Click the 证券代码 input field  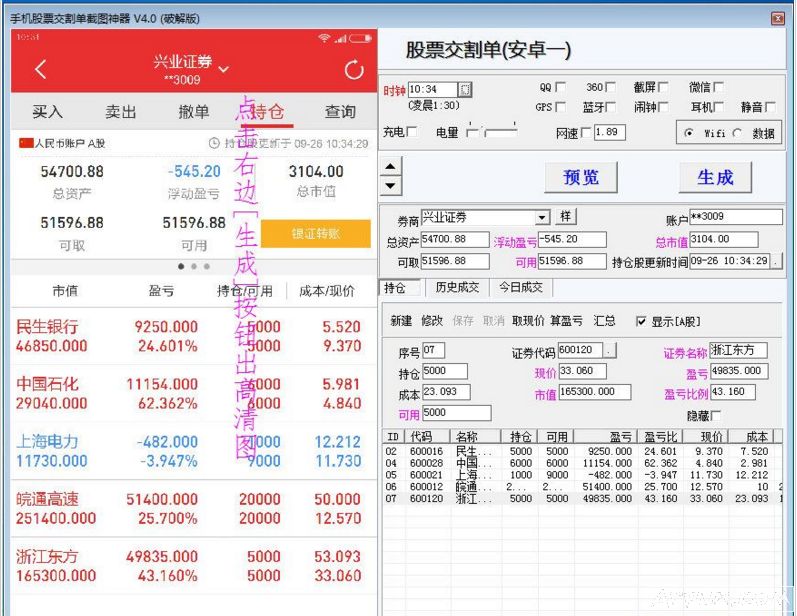580,350
